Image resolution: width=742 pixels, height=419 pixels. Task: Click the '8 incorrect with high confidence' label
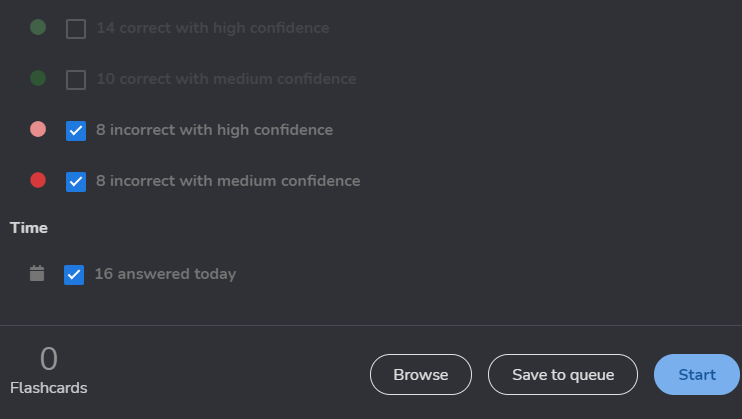pyautogui.click(x=214, y=129)
